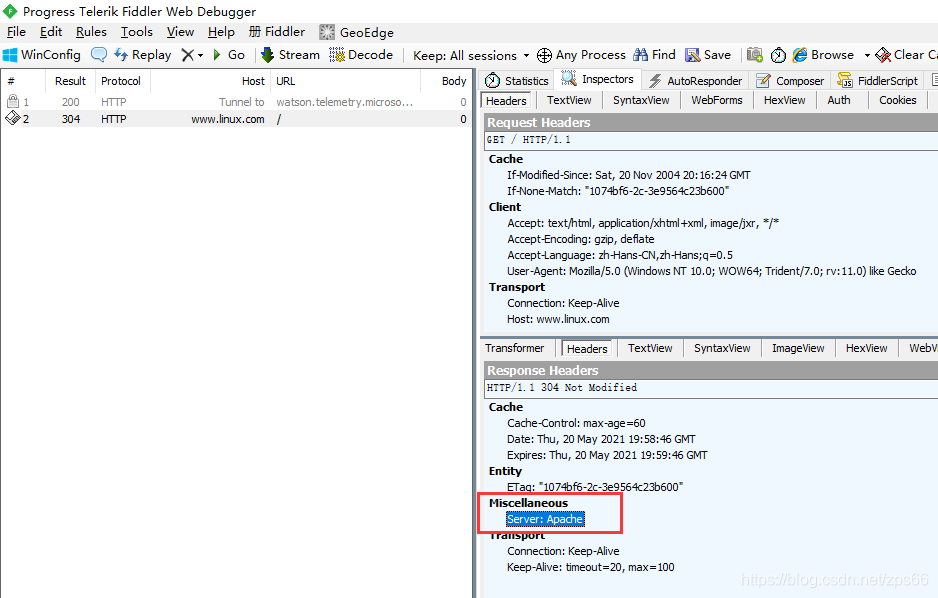Sort sessions by Body column
The width and height of the screenshot is (938, 598).
tap(445, 81)
